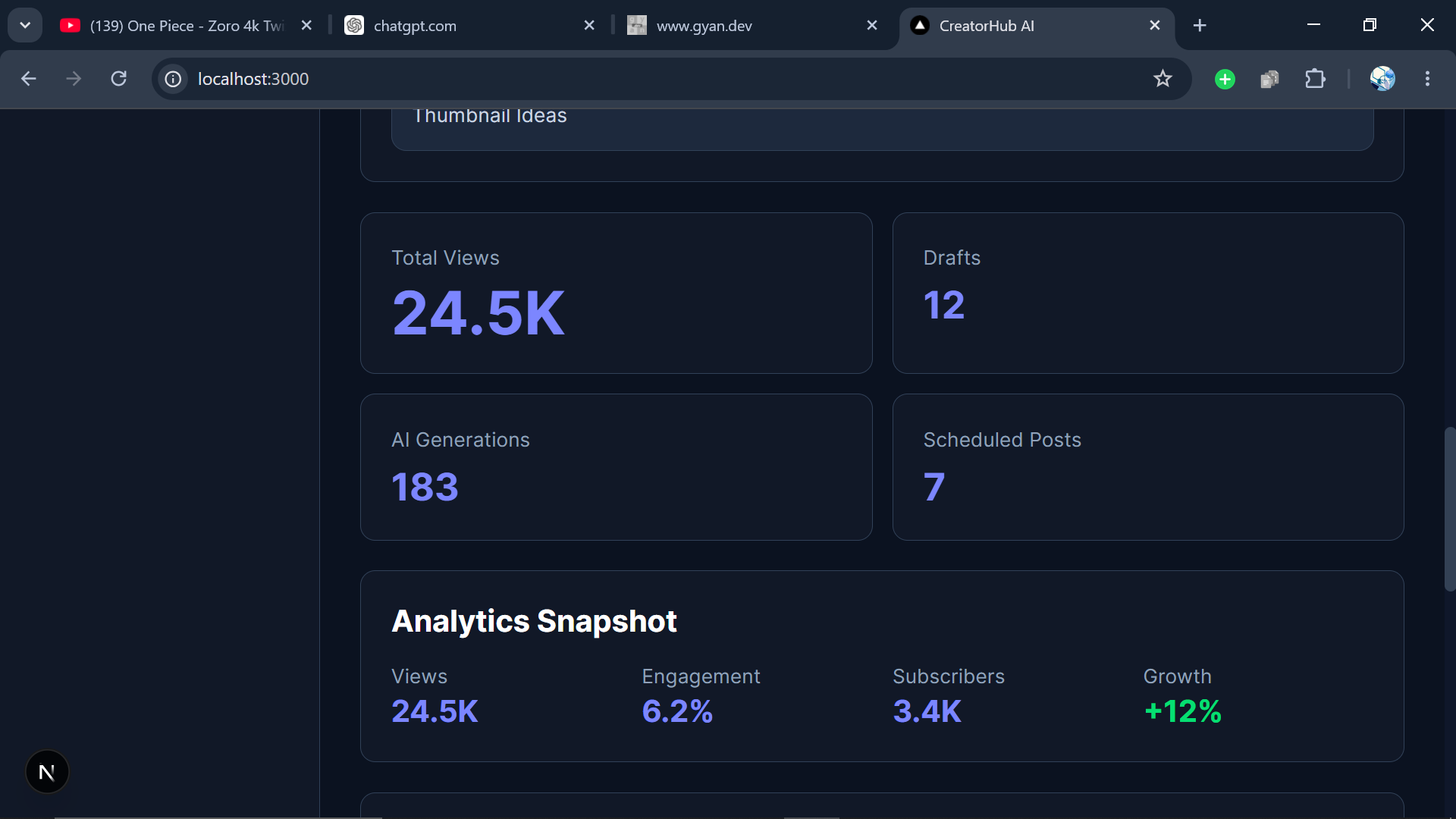Image resolution: width=1456 pixels, height=819 pixels.
Task: View site information icon in address bar
Action: pos(174,79)
